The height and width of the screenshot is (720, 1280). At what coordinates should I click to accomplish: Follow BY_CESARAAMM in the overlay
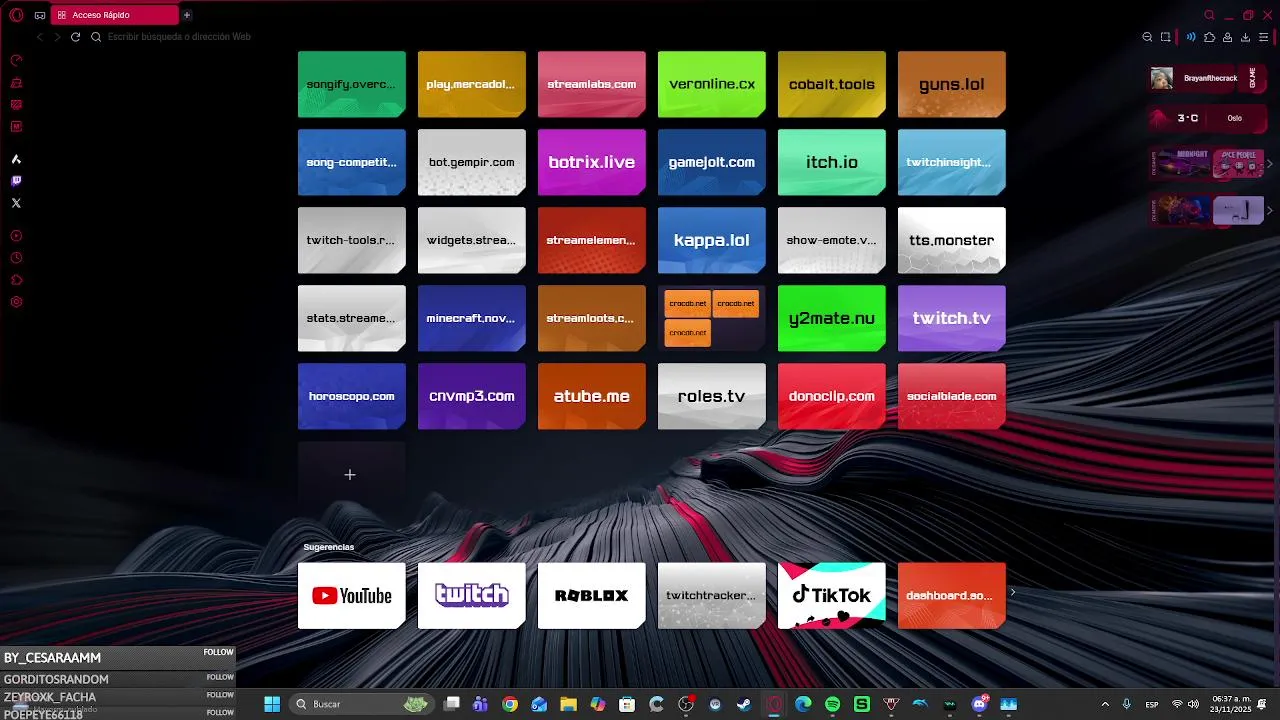pyautogui.click(x=219, y=653)
